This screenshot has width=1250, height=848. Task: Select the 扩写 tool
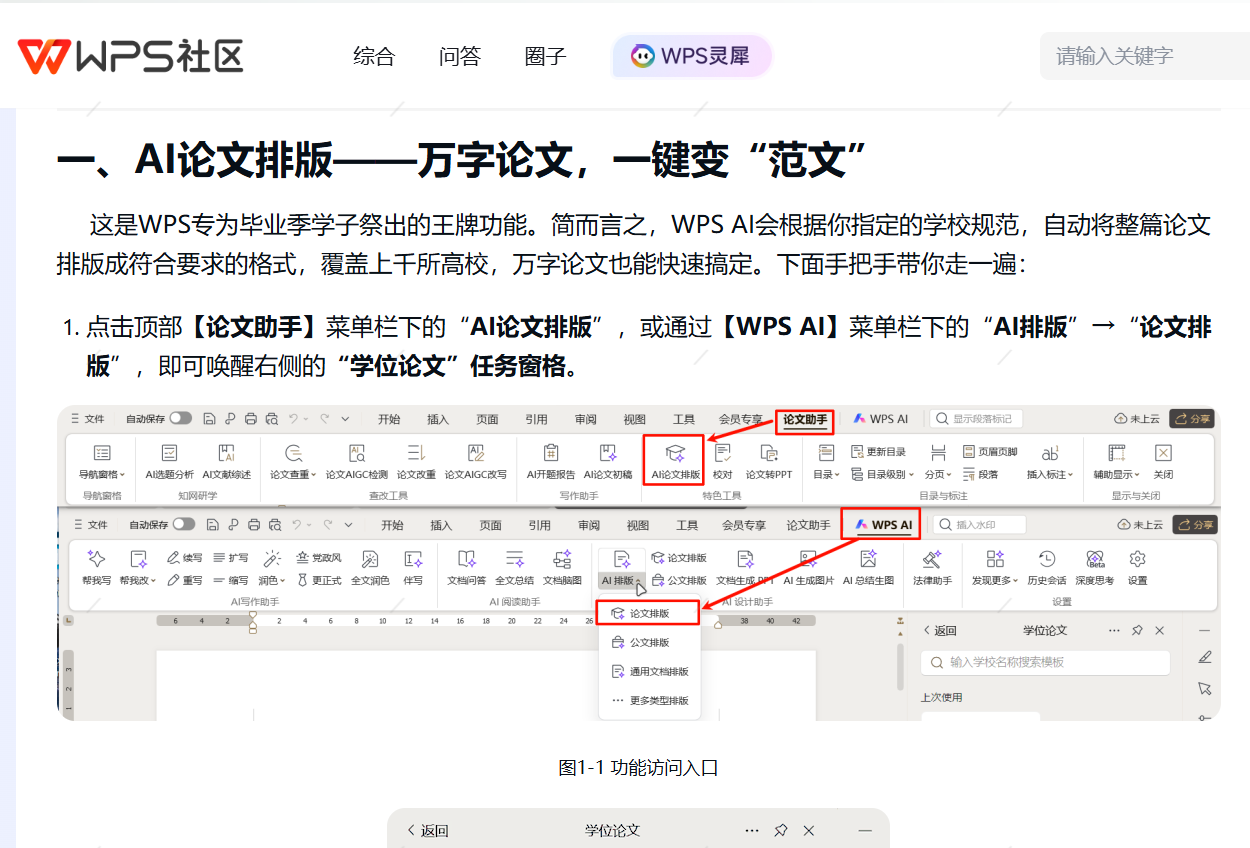[x=231, y=558]
